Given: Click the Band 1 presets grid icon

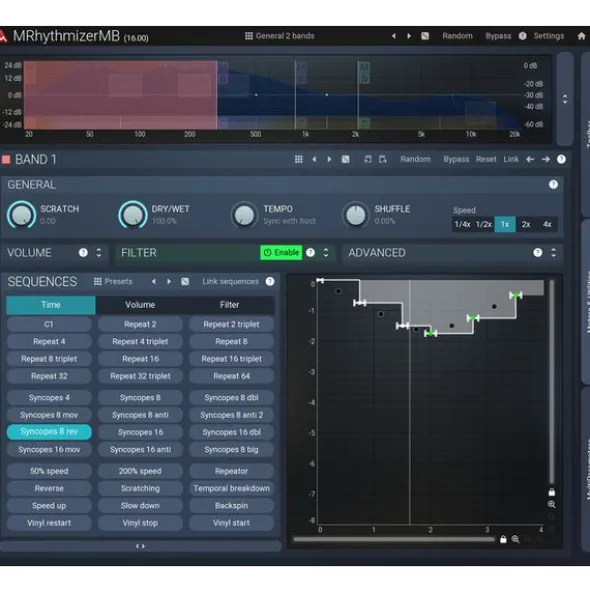Looking at the screenshot, I should click(299, 159).
